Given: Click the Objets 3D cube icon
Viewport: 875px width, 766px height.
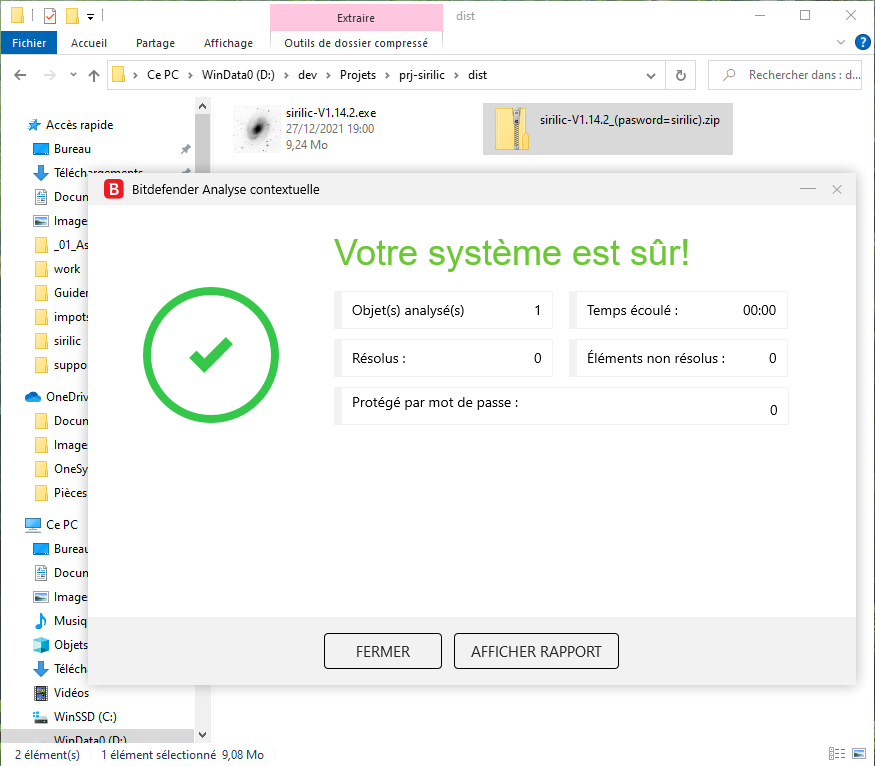Looking at the screenshot, I should click(41, 645).
